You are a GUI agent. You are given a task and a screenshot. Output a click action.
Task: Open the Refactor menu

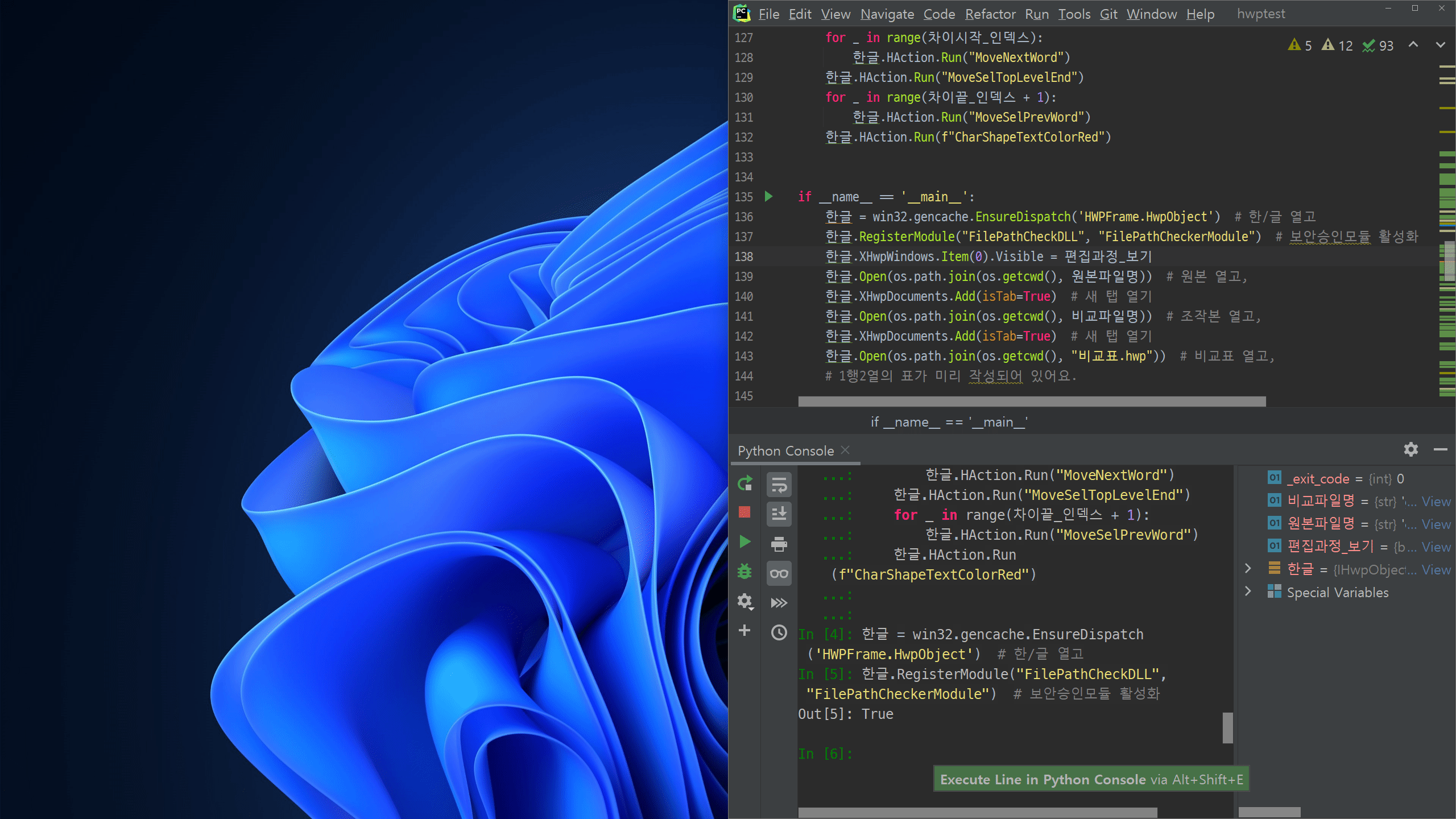coord(990,14)
